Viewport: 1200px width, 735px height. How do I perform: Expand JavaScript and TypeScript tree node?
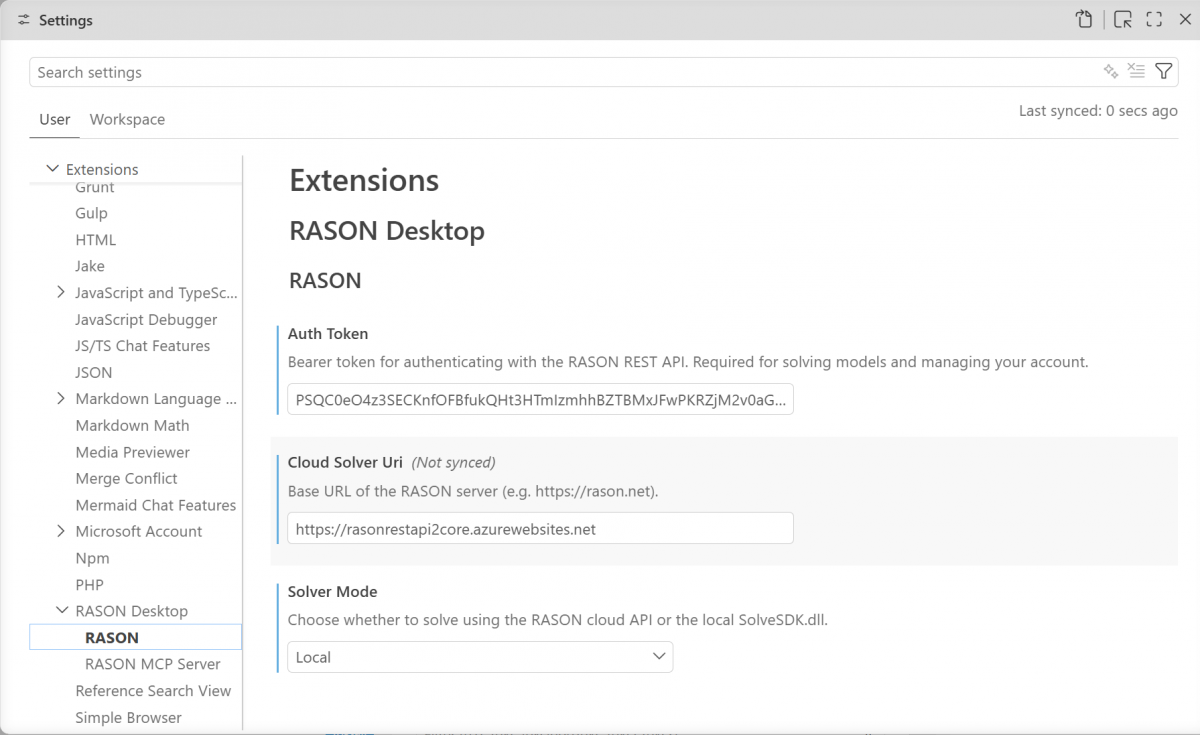62,293
